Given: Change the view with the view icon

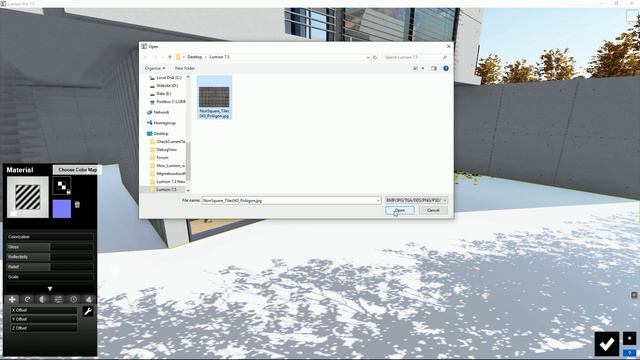Looking at the screenshot, I should click(416, 68).
